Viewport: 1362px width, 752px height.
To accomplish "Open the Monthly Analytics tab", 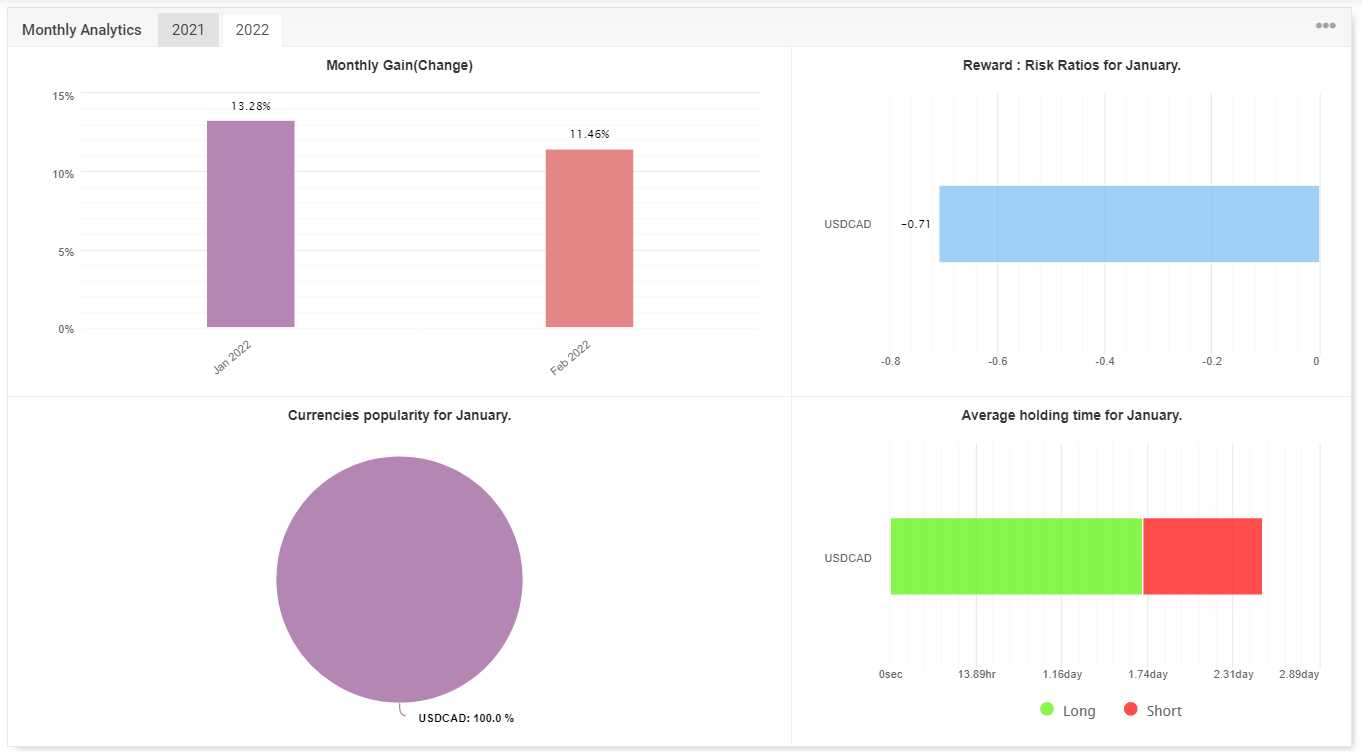I will point(82,30).
